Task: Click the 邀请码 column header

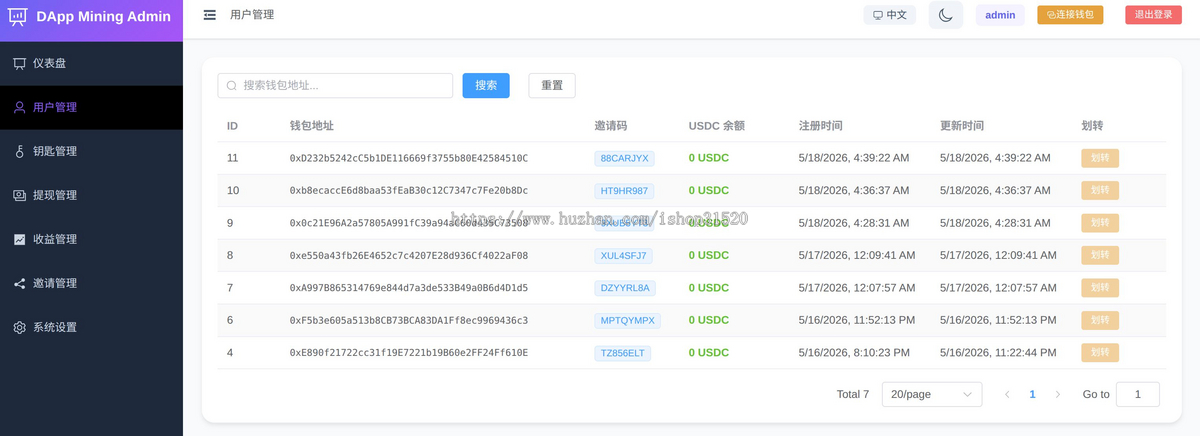Action: pyautogui.click(x=610, y=126)
